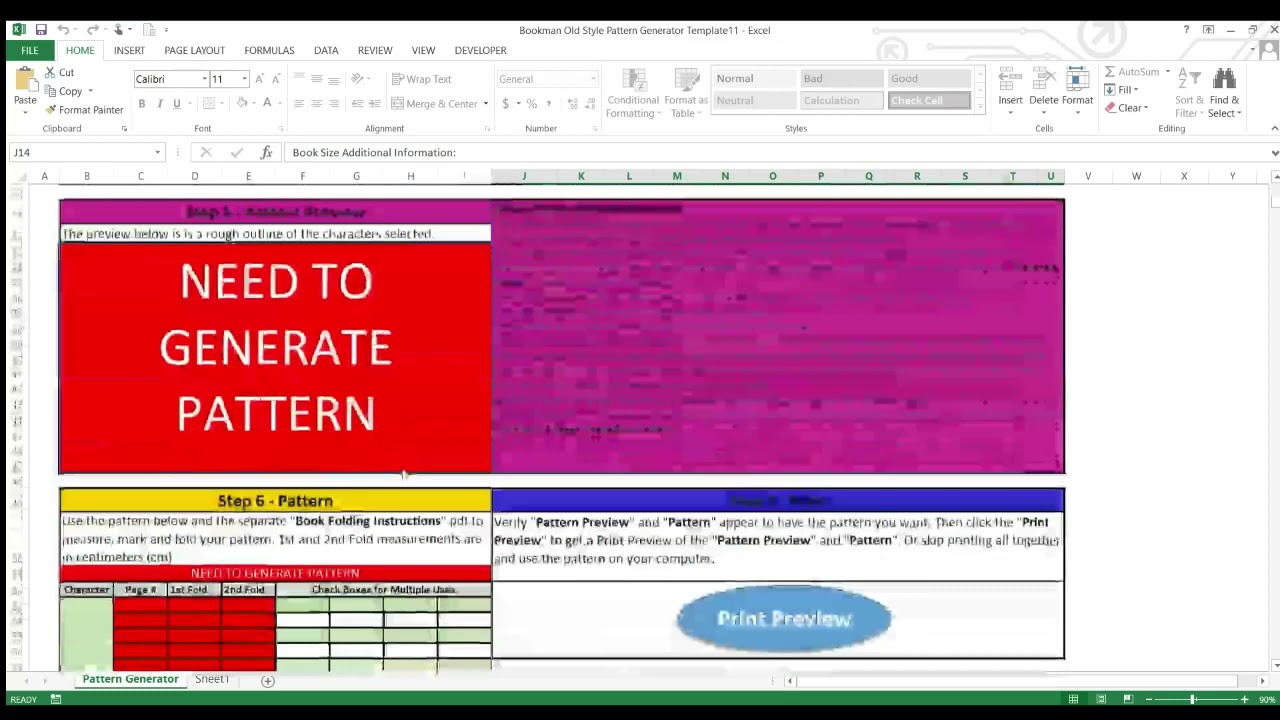Switch to the PAGE LAYOUT tab

(194, 50)
